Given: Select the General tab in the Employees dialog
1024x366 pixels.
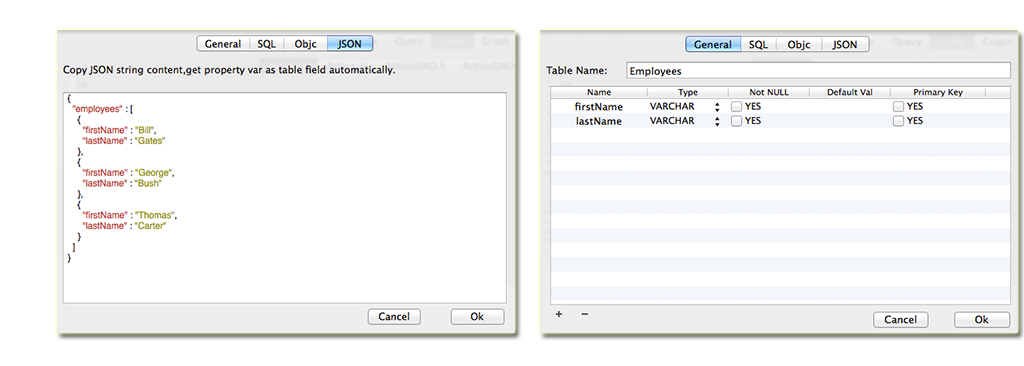Looking at the screenshot, I should tap(712, 44).
